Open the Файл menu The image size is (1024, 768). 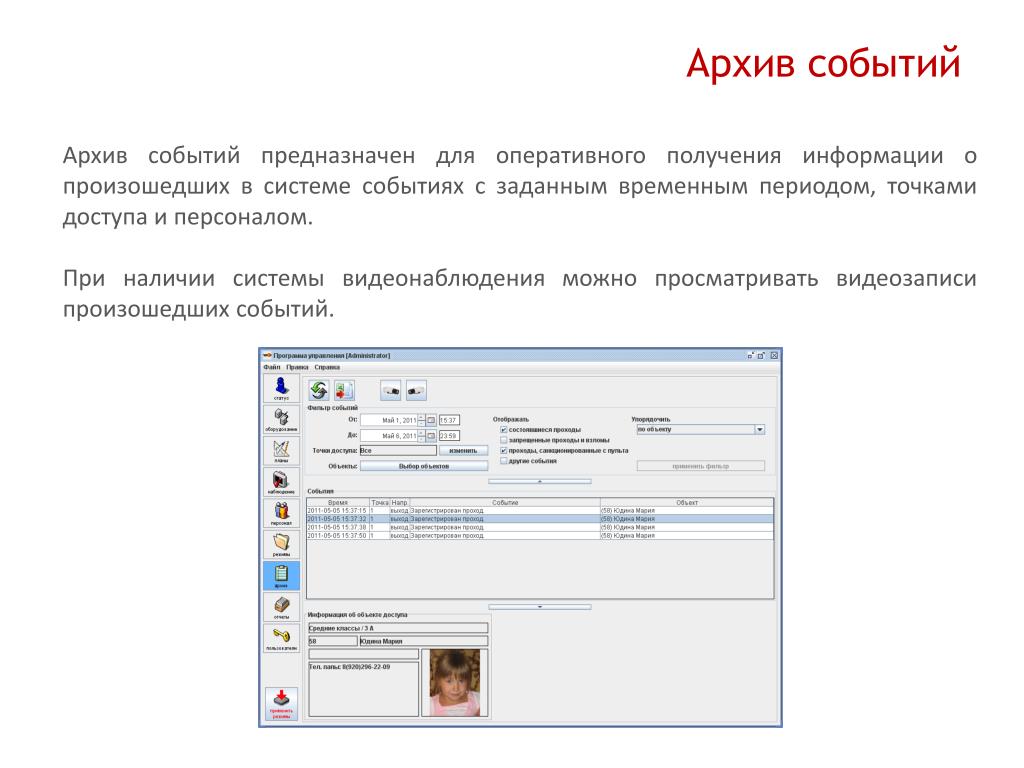pyautogui.click(x=272, y=368)
